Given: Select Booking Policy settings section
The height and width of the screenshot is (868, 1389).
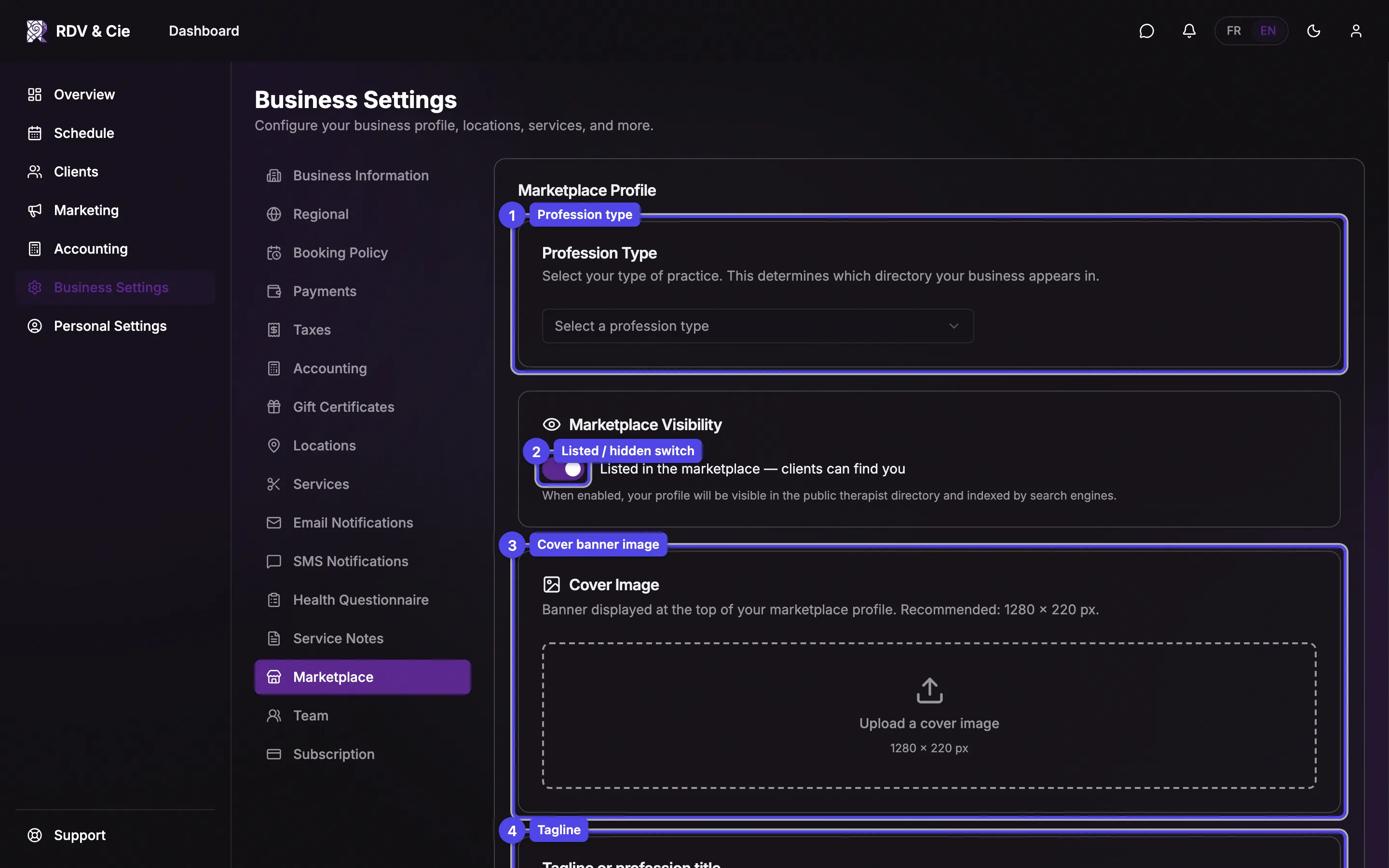Looking at the screenshot, I should pyautogui.click(x=362, y=253).
